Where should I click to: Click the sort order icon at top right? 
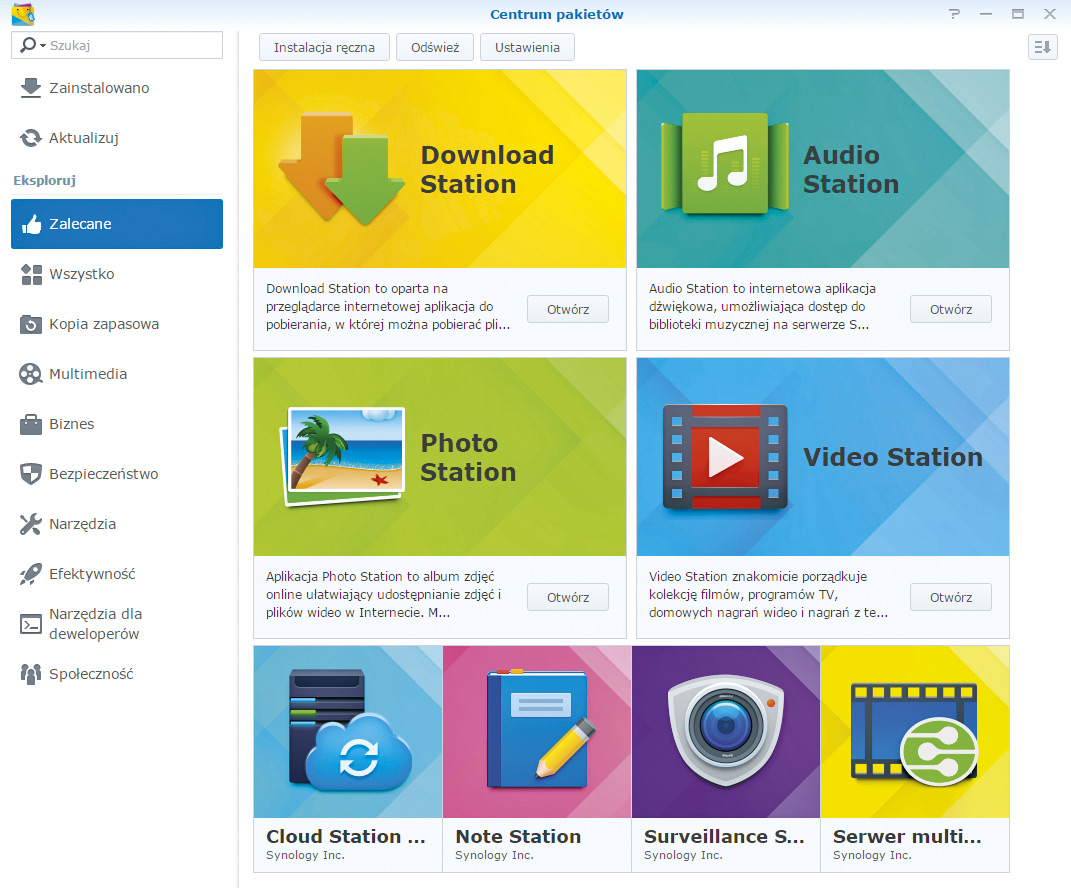[1042, 47]
